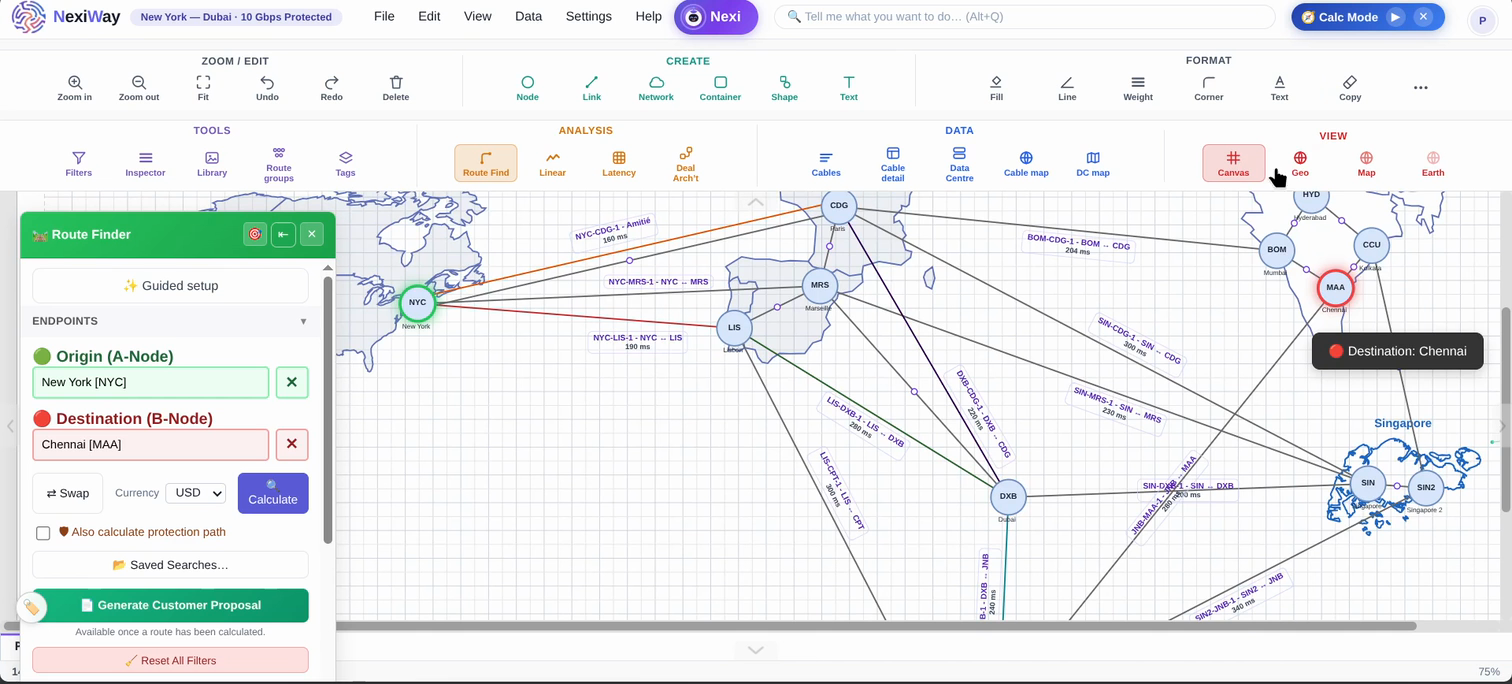Click Reset All Filters

pos(170,660)
